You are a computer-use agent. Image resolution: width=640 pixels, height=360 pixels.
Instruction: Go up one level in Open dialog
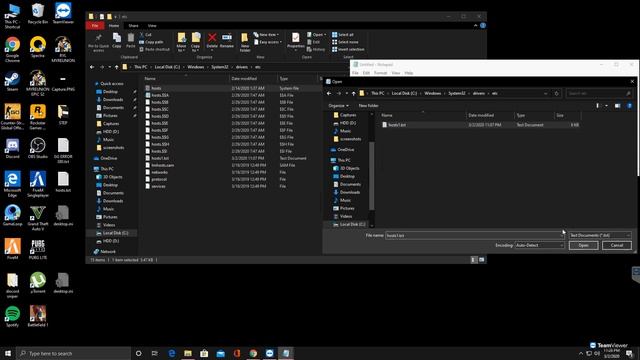click(x=353, y=93)
